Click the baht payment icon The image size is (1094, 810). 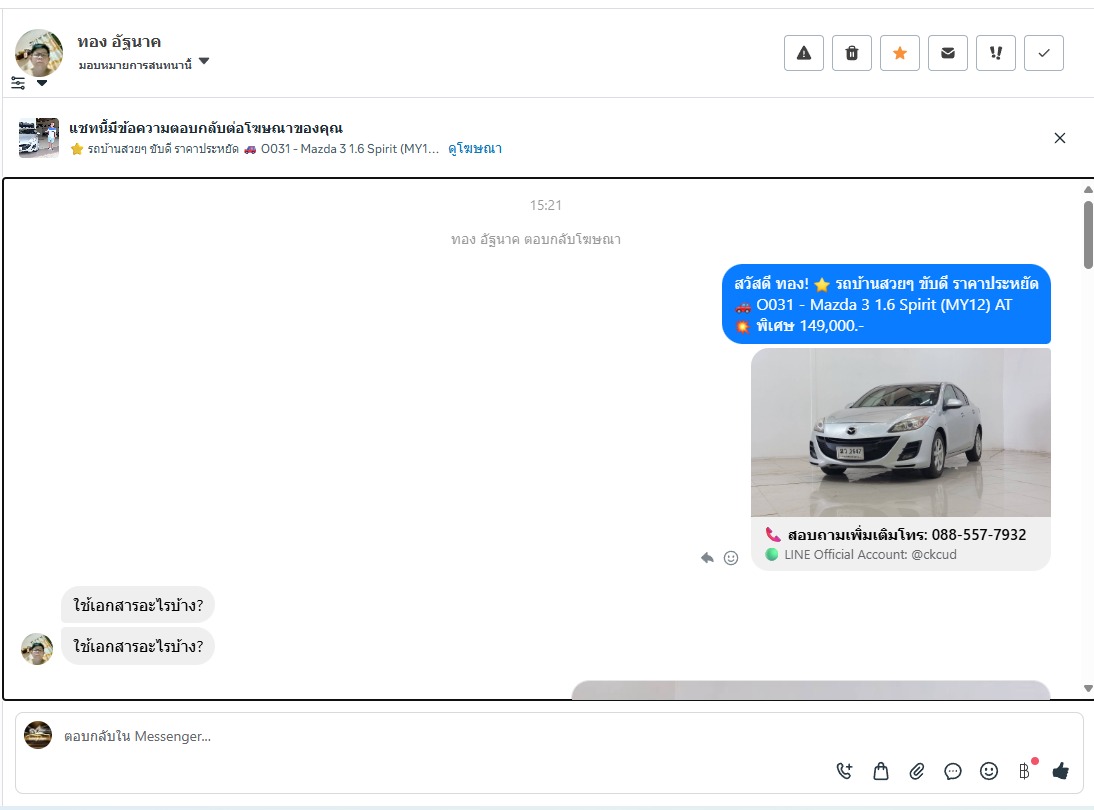[1024, 770]
